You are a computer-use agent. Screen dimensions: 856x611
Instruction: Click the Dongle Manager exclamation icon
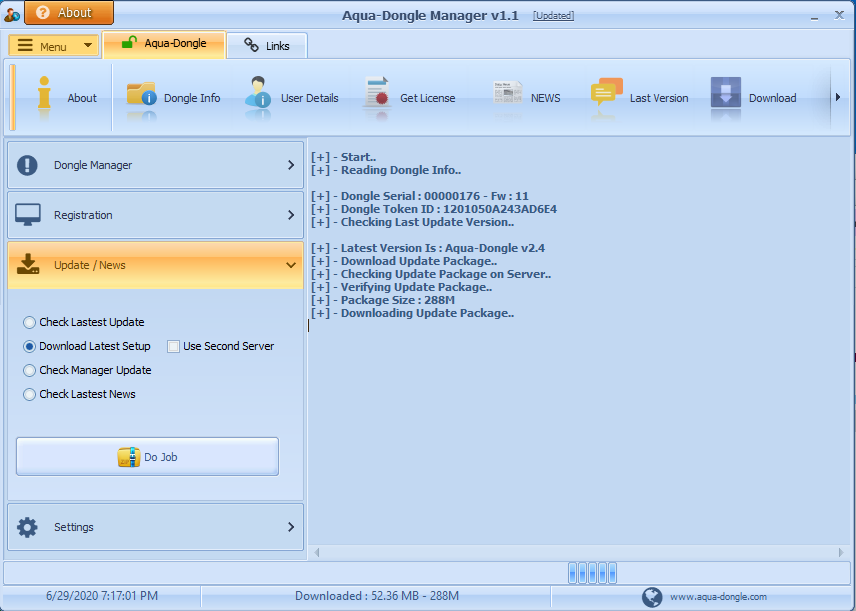point(27,165)
